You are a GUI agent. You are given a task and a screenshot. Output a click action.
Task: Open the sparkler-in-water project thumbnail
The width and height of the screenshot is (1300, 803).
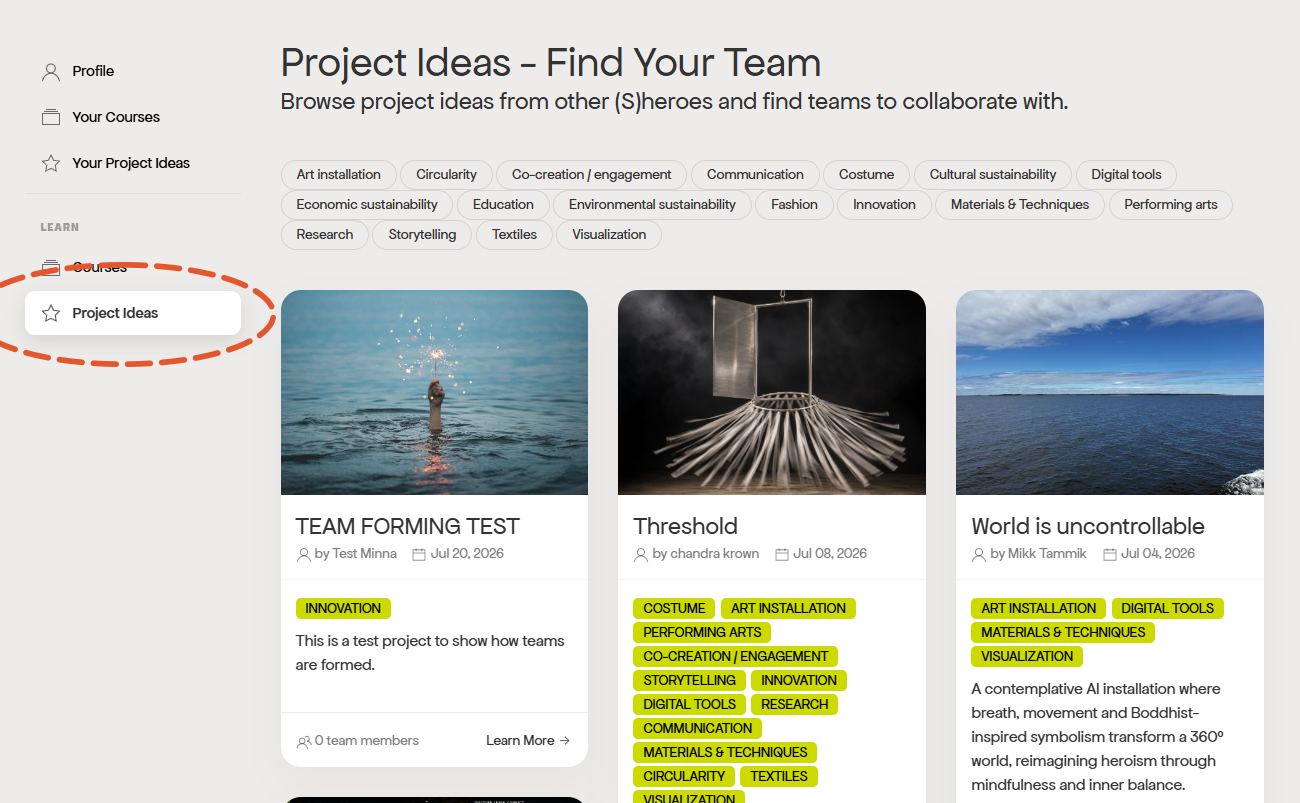tap(434, 392)
